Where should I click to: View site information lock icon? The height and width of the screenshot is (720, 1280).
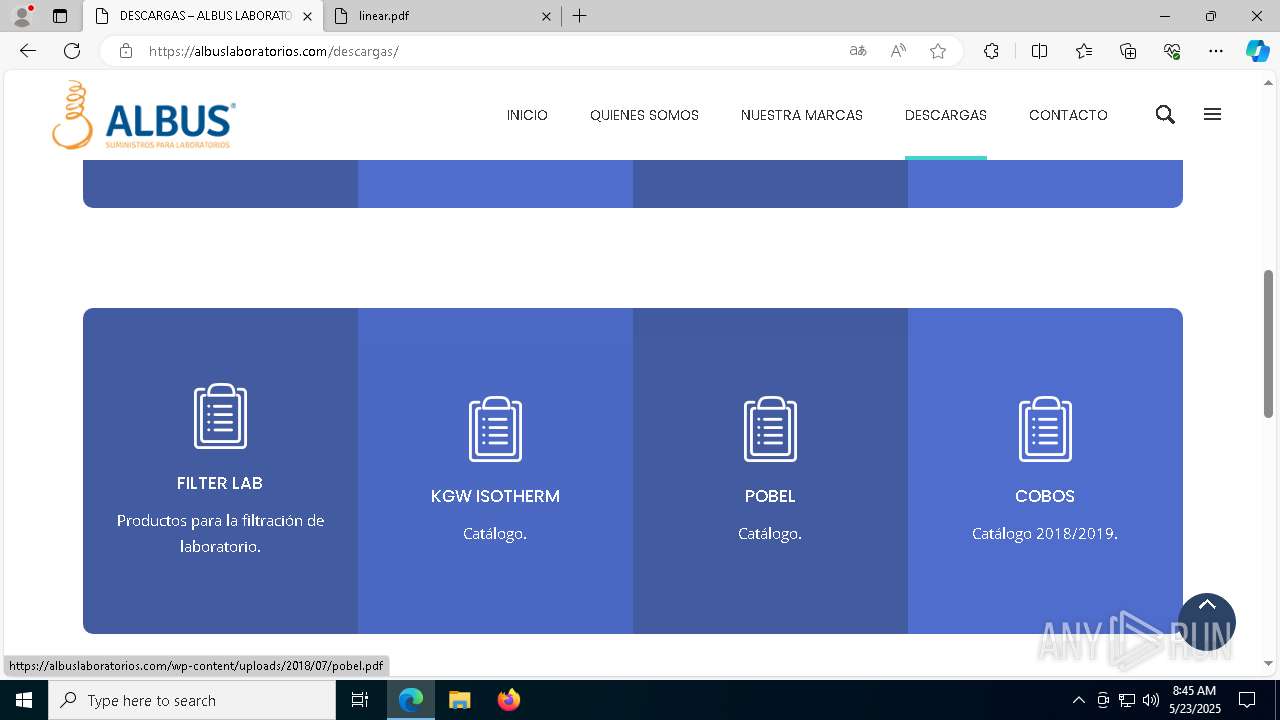(x=126, y=51)
